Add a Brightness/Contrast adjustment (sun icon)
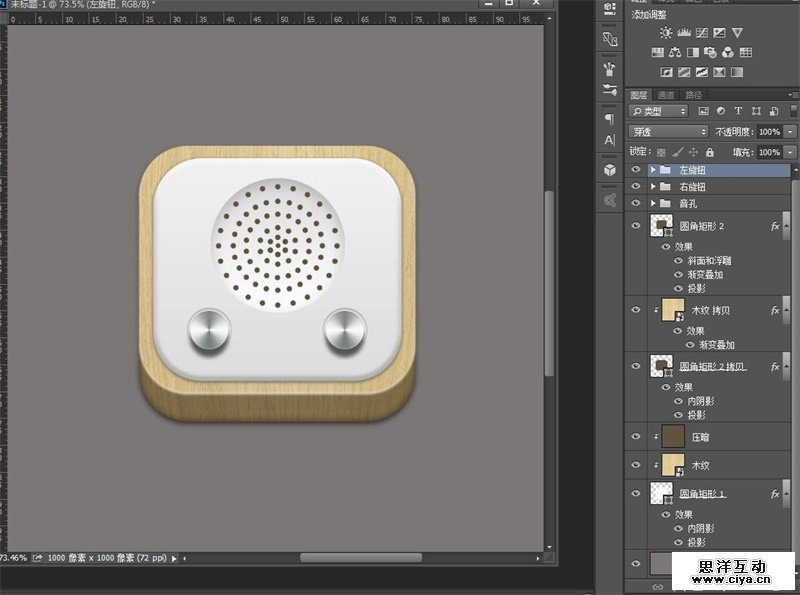800x595 pixels. click(x=666, y=33)
